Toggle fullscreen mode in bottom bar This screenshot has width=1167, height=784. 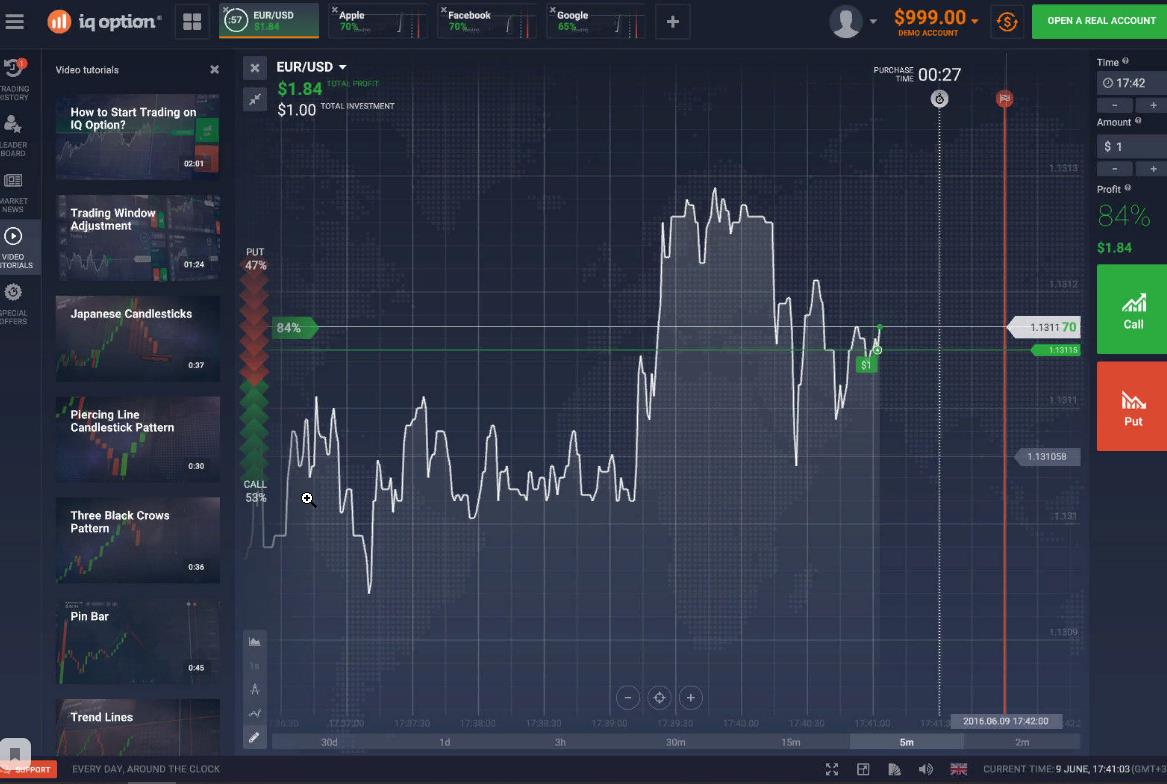pyautogui.click(x=831, y=769)
